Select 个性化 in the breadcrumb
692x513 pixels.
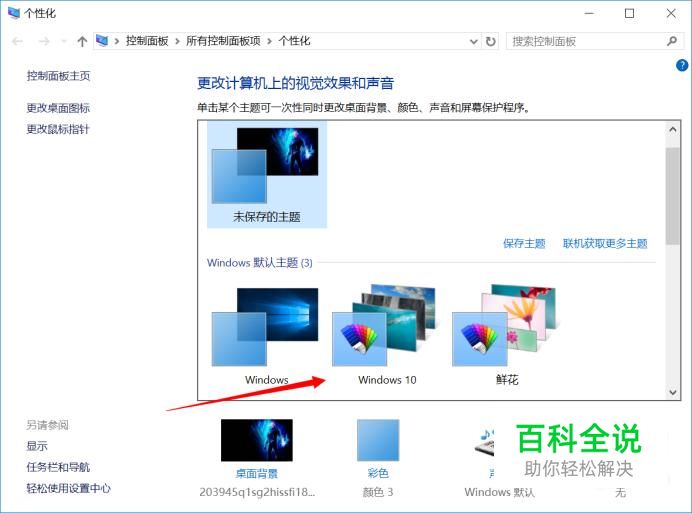coord(294,41)
